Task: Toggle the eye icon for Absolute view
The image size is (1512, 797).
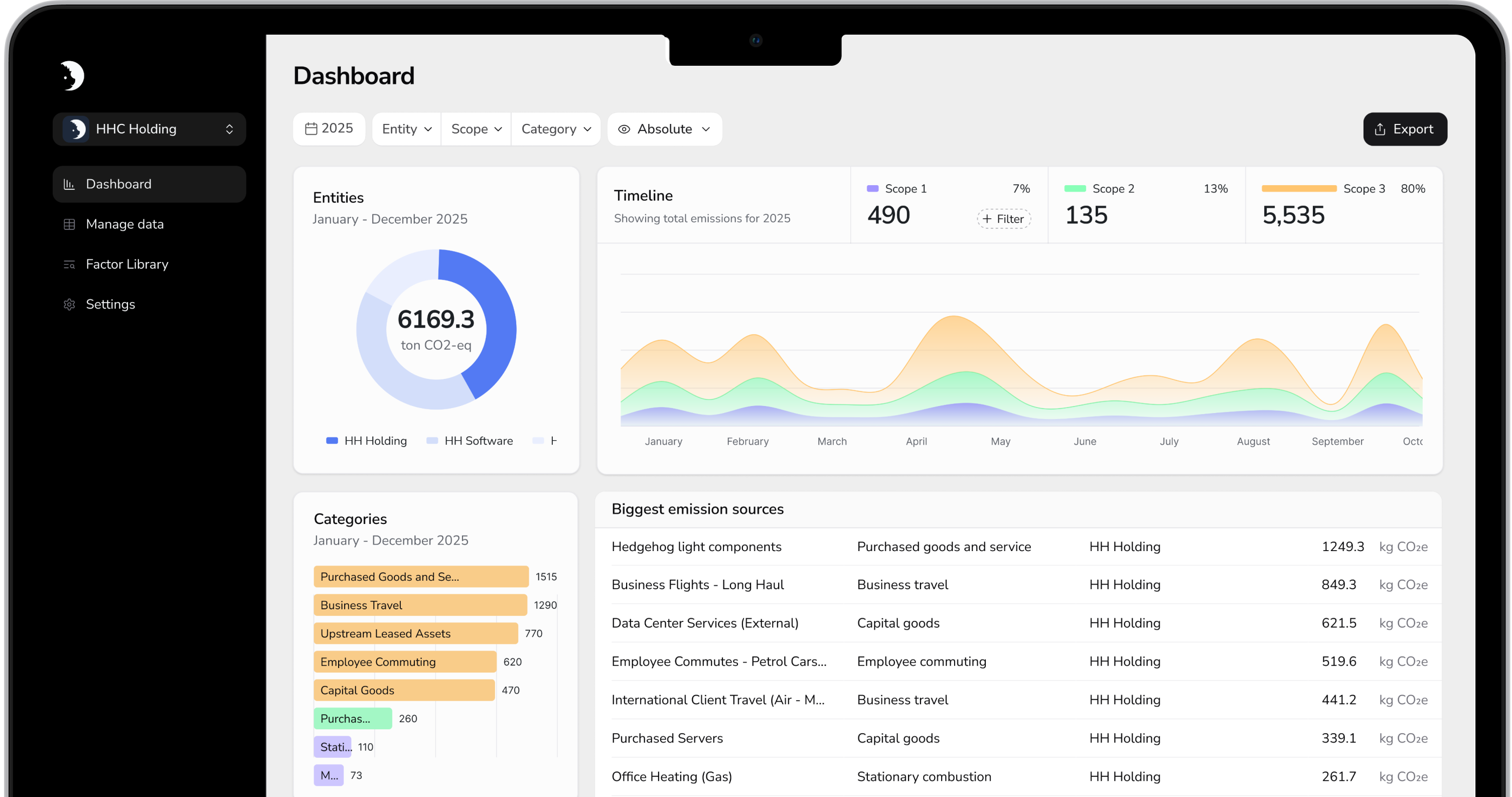Action: click(x=624, y=129)
